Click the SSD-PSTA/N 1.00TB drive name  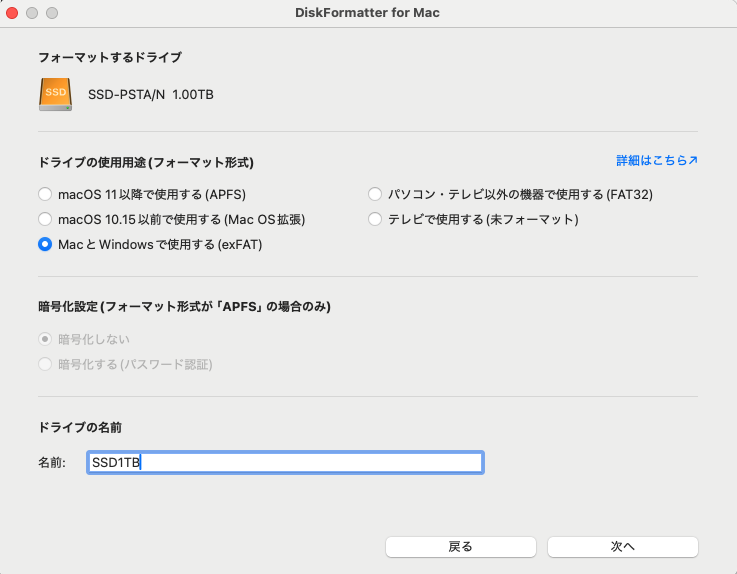151,95
